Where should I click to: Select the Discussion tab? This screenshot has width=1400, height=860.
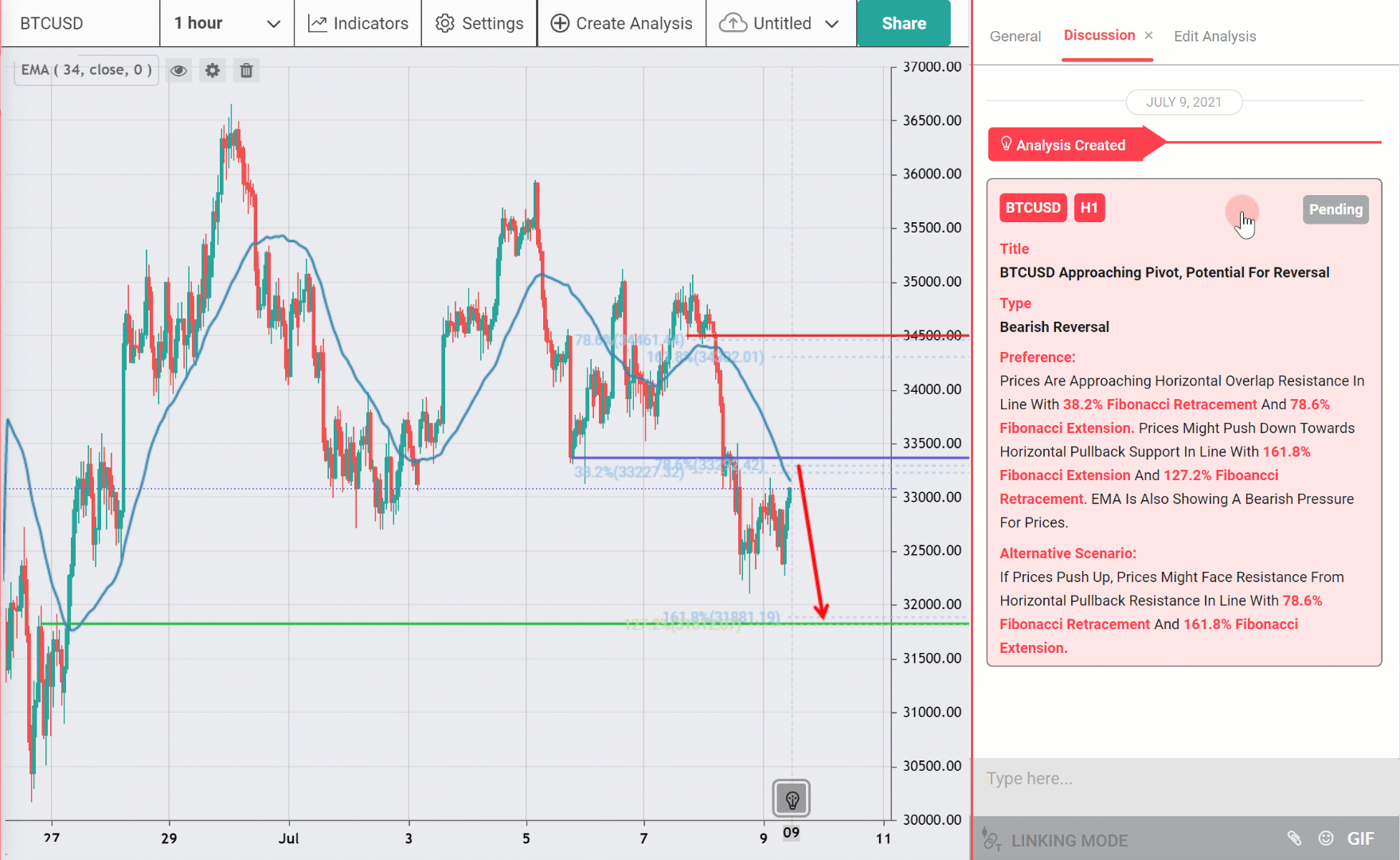[1100, 35]
